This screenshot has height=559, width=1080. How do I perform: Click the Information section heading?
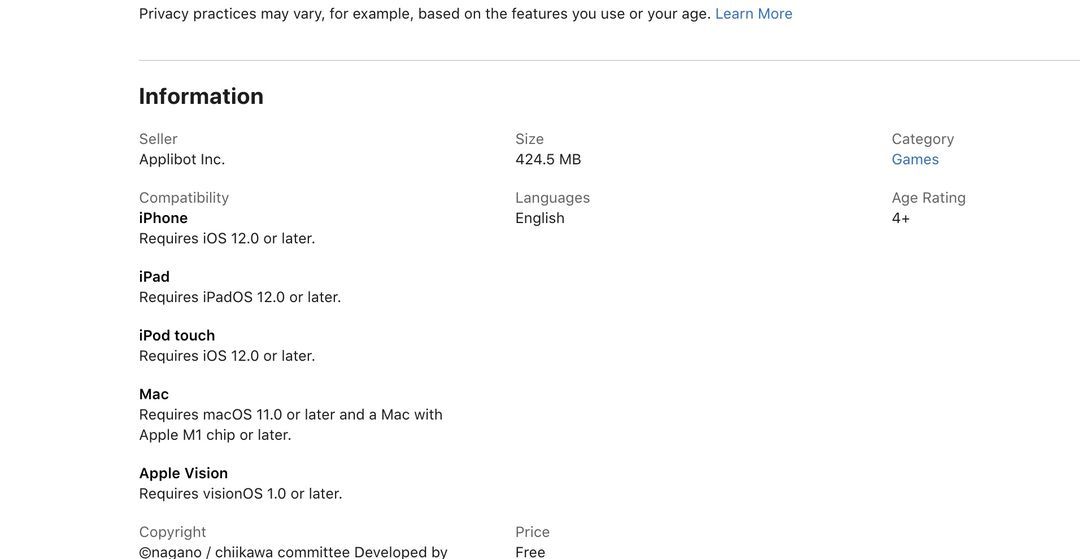[201, 96]
